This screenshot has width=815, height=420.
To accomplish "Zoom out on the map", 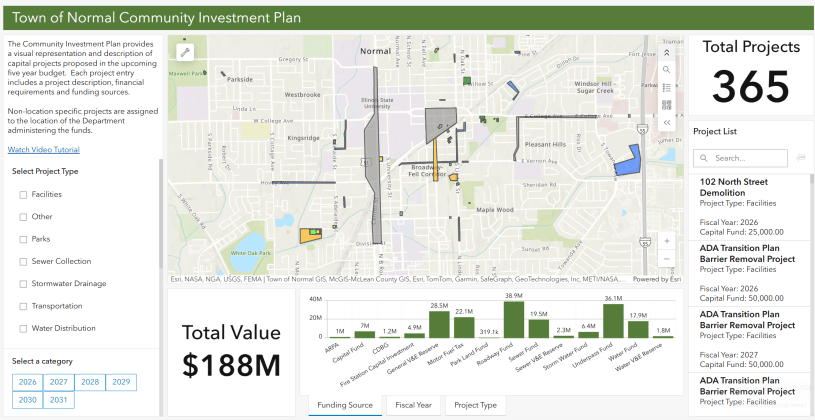I will [x=666, y=259].
